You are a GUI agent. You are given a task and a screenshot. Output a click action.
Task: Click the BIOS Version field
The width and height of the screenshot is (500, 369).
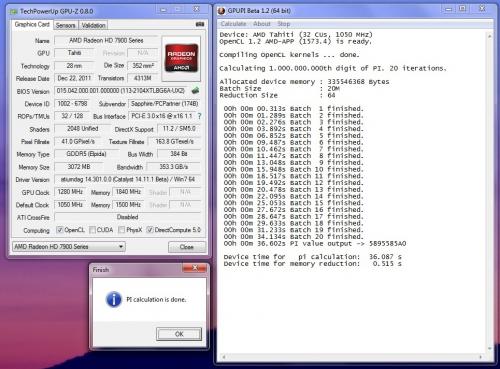[121, 91]
